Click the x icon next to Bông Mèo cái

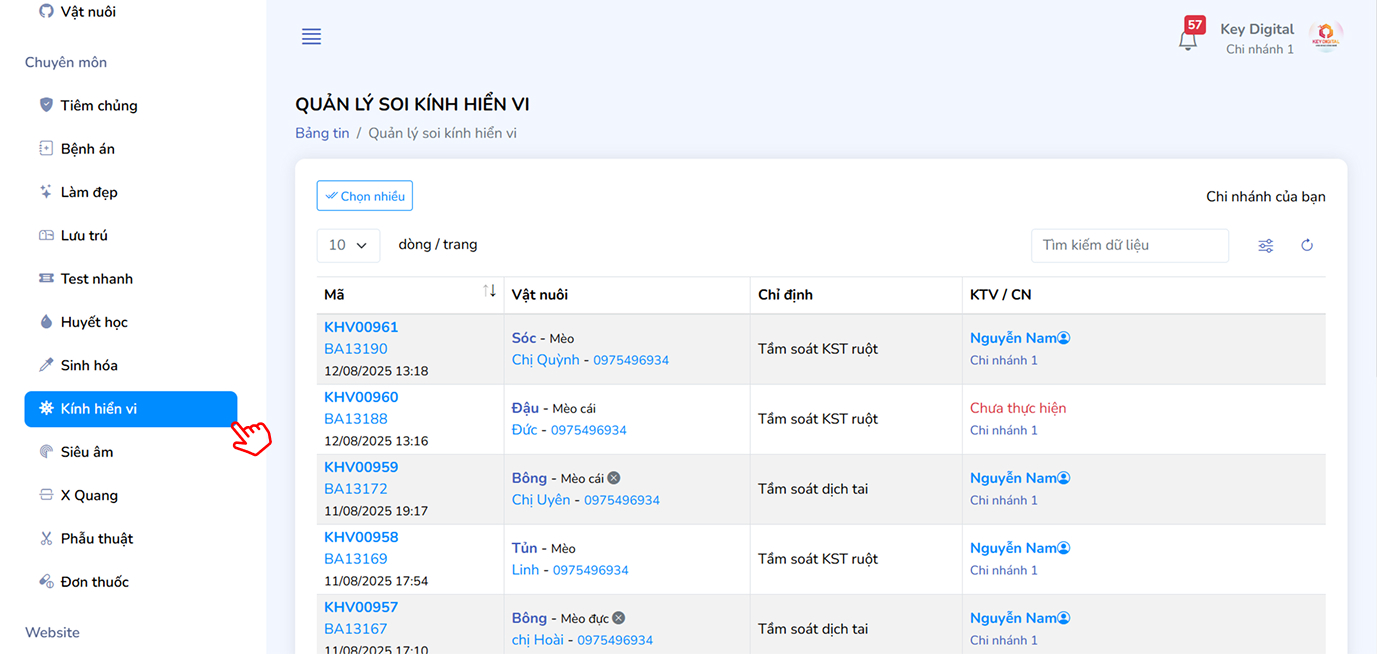point(614,478)
